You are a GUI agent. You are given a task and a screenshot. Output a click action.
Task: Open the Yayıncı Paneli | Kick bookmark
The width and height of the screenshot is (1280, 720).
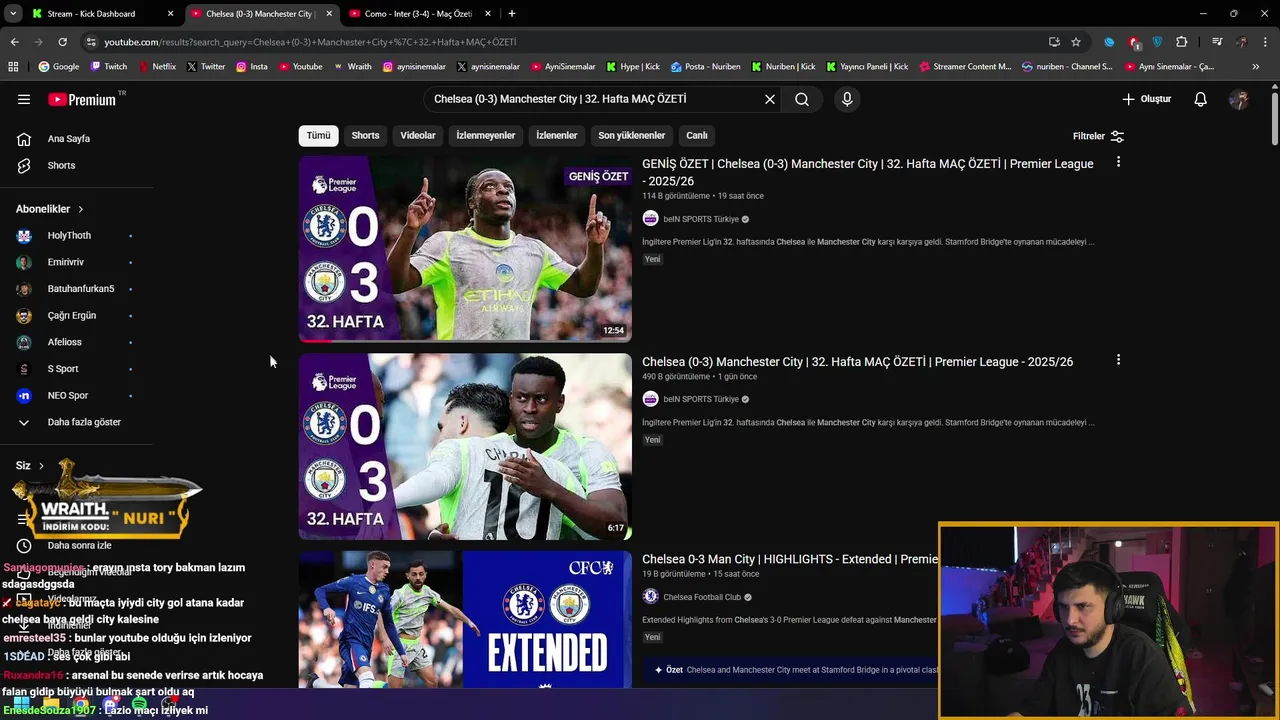[x=866, y=67]
